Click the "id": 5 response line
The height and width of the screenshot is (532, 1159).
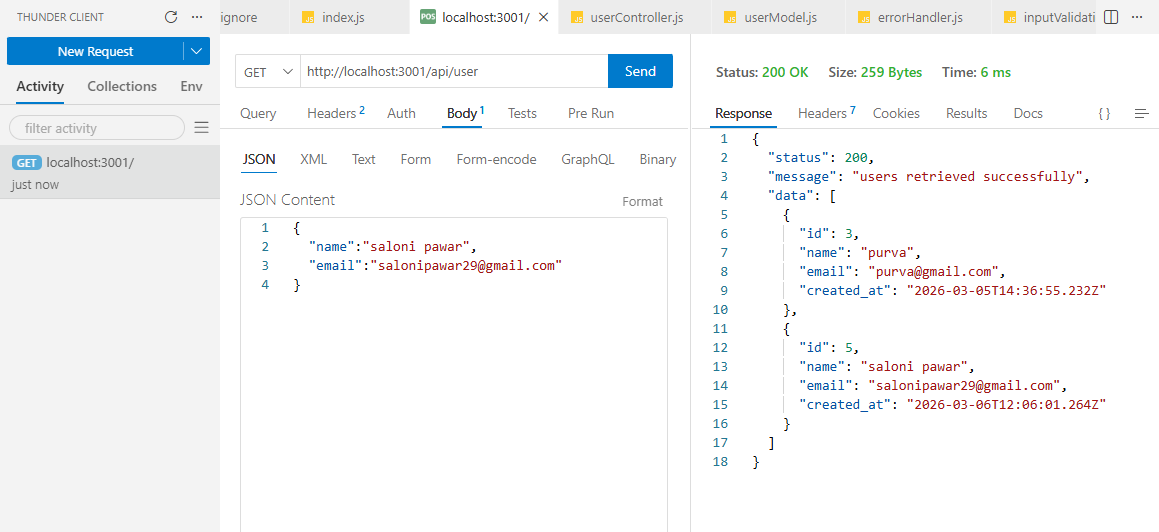pyautogui.click(x=829, y=347)
